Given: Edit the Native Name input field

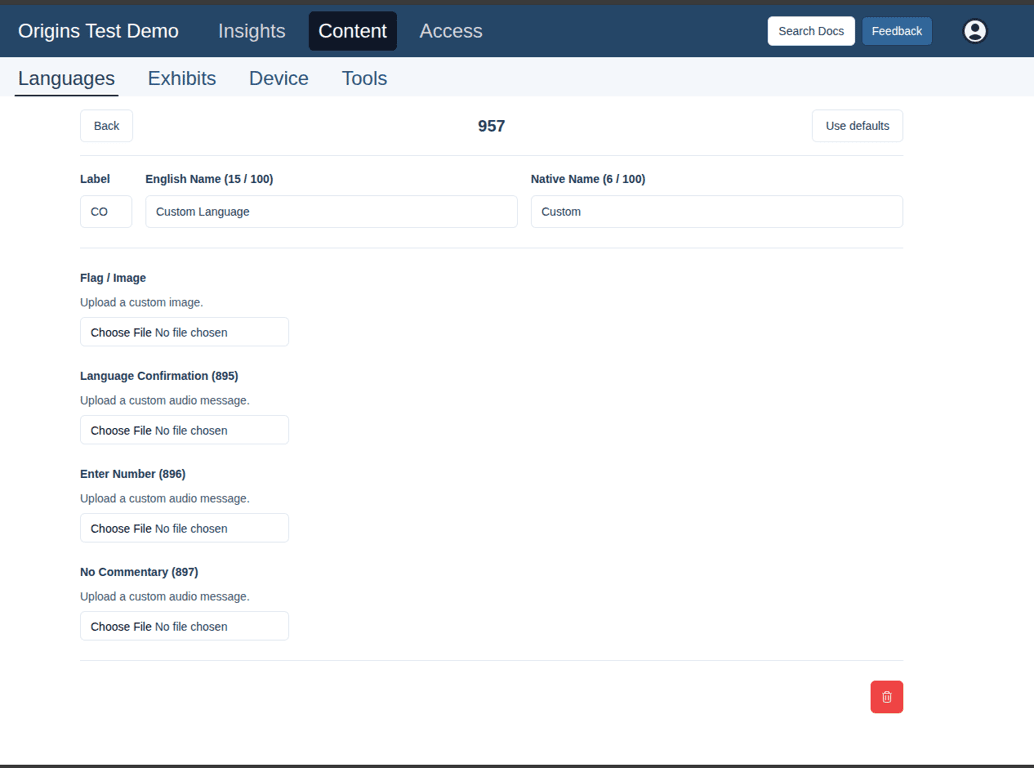Looking at the screenshot, I should pos(717,212).
